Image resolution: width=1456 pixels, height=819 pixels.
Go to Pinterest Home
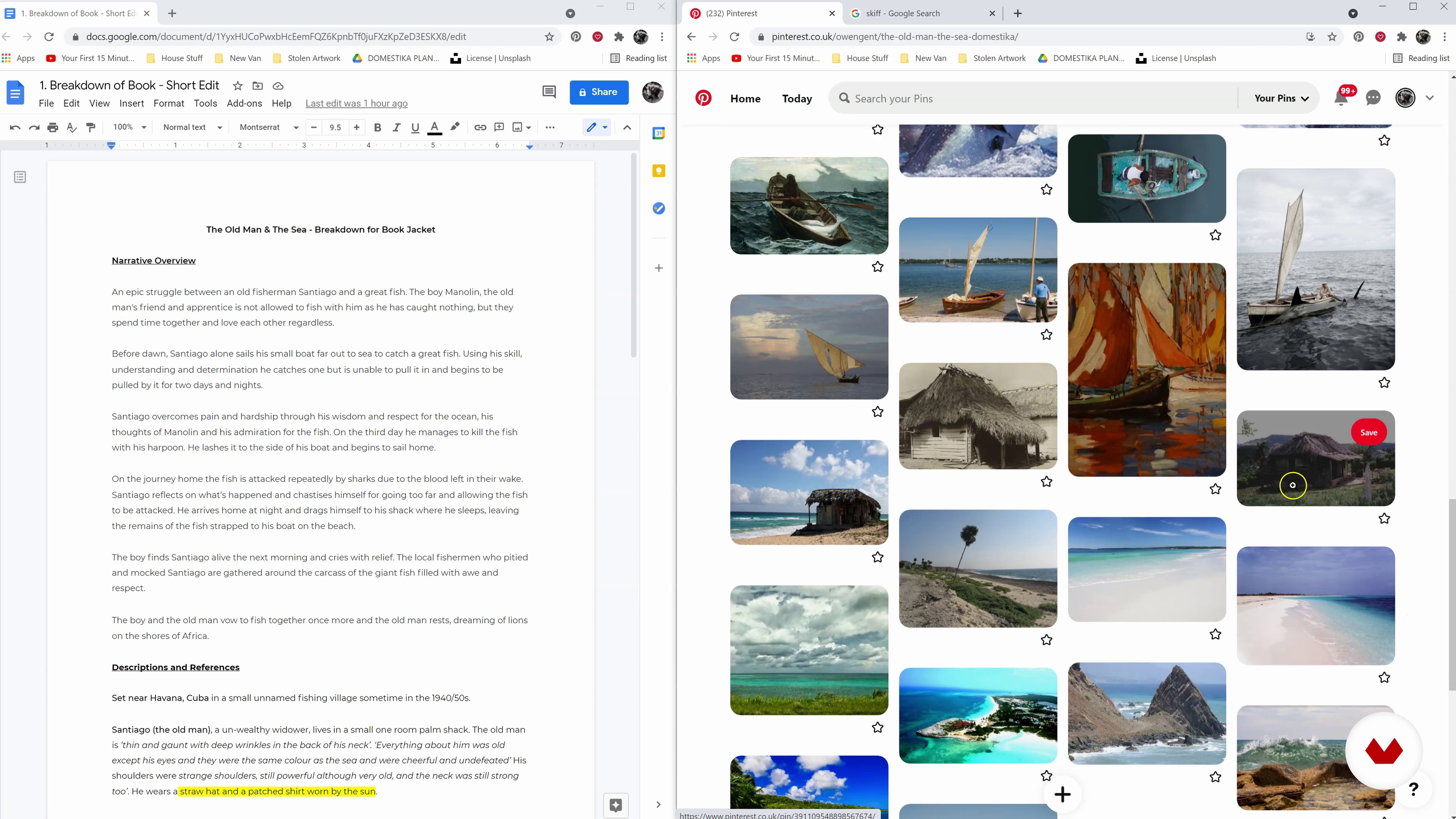745,98
